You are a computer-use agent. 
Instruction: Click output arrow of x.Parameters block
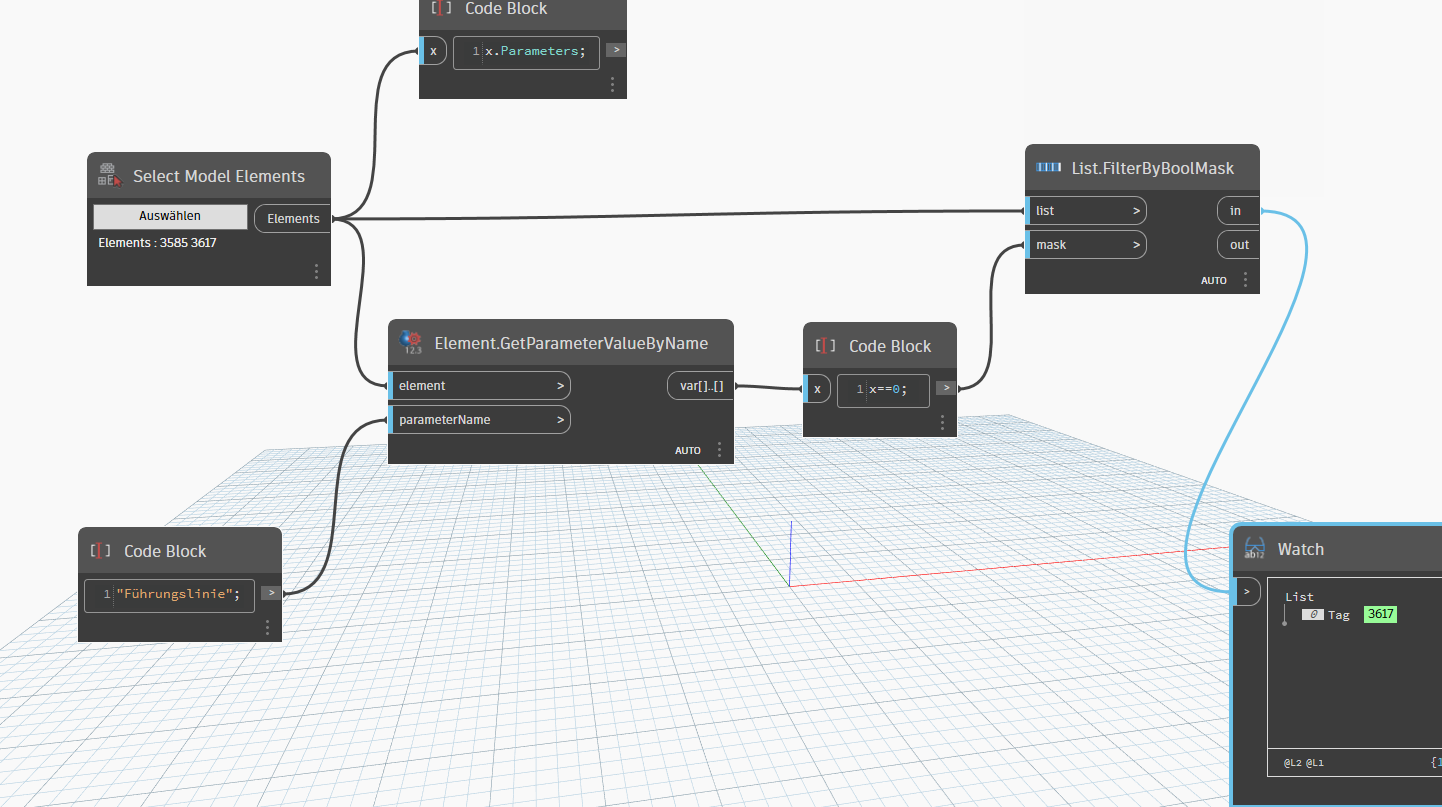616,49
